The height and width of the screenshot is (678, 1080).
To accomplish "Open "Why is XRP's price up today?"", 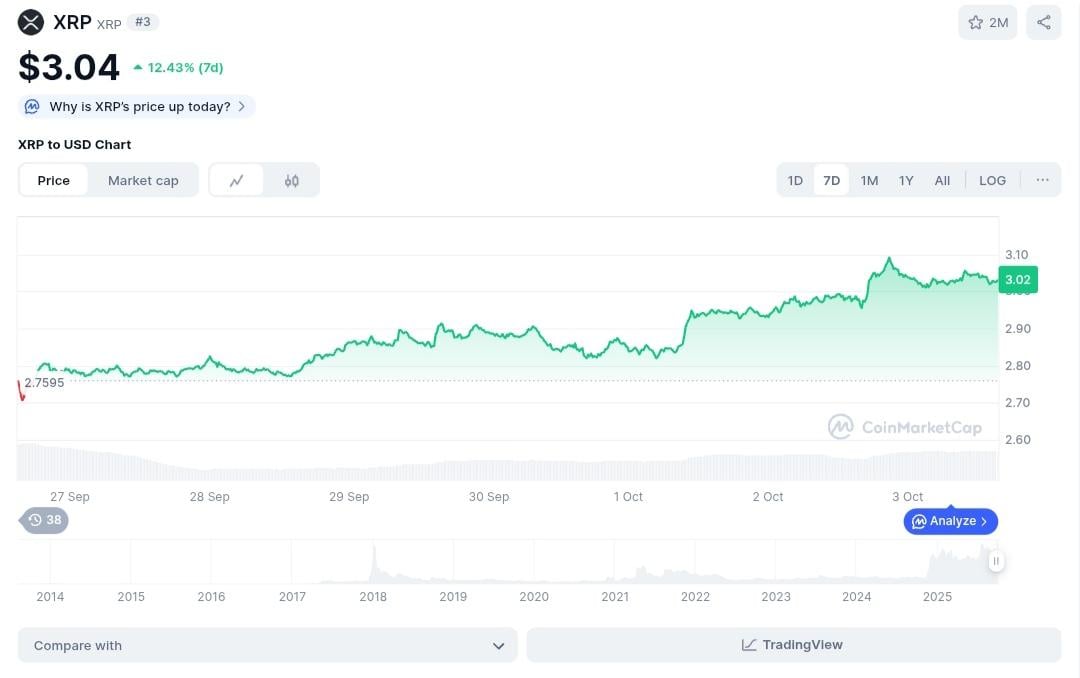I will (x=138, y=106).
